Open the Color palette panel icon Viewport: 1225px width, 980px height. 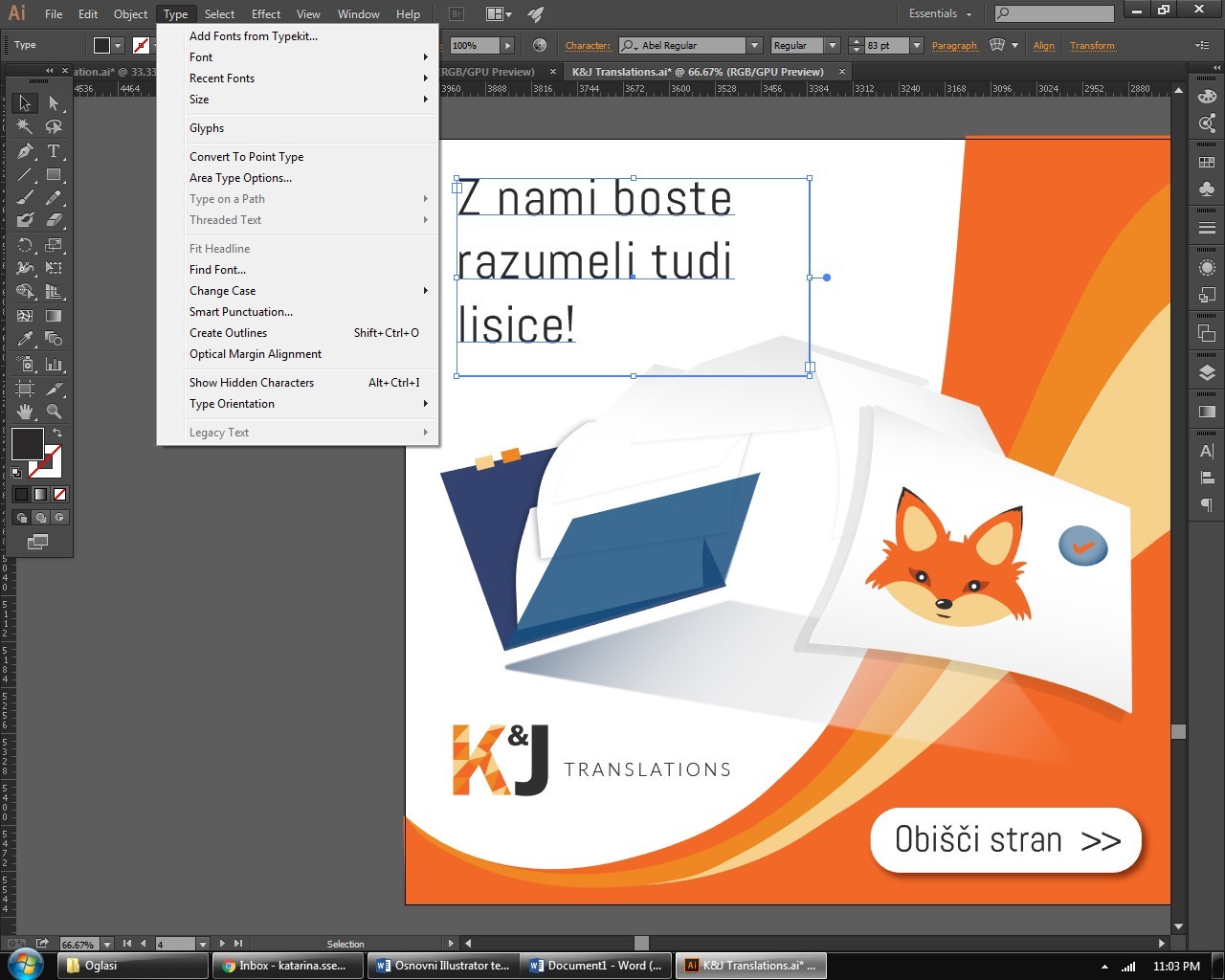point(1207,97)
